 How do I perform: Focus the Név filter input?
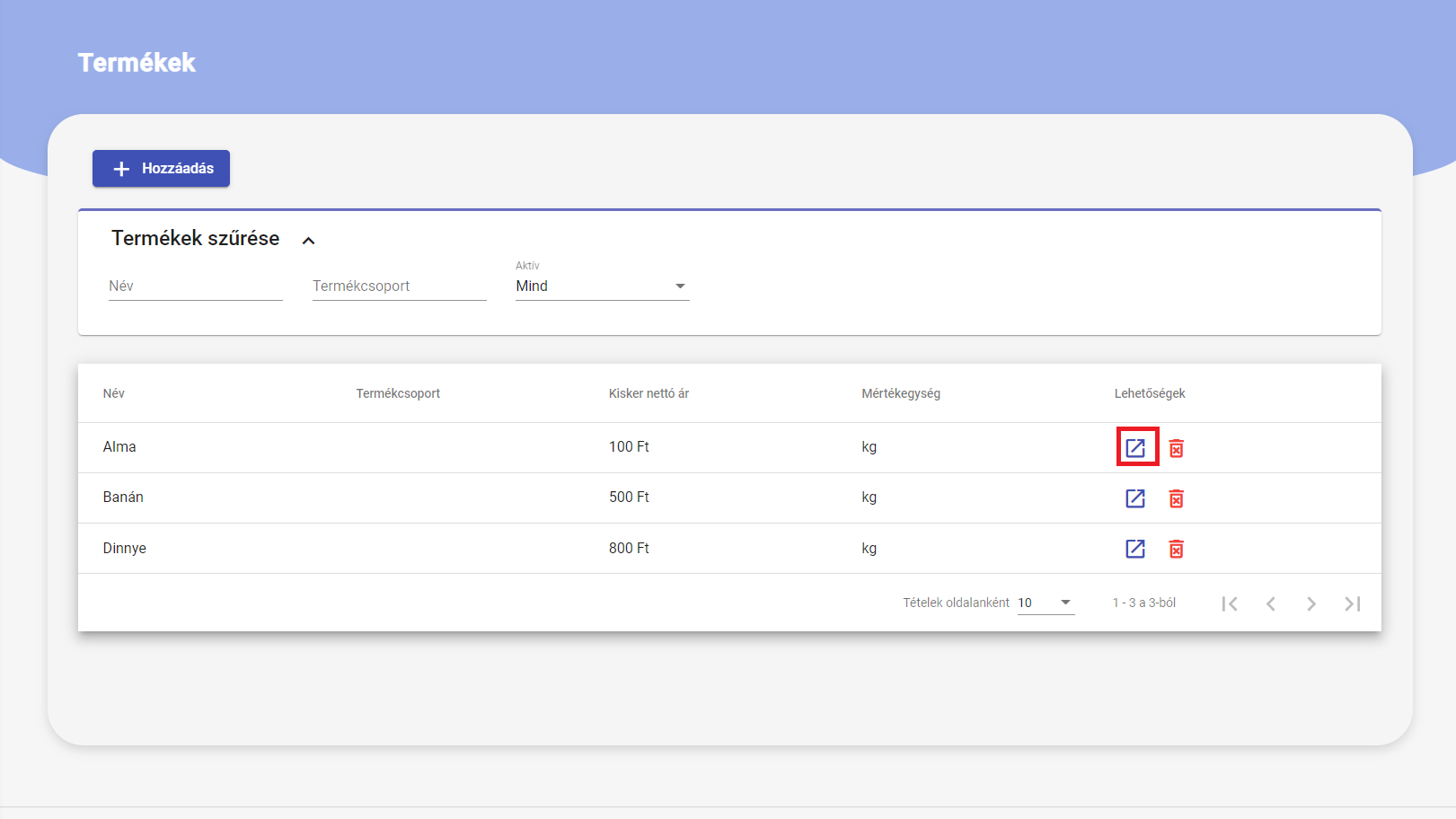click(x=195, y=286)
